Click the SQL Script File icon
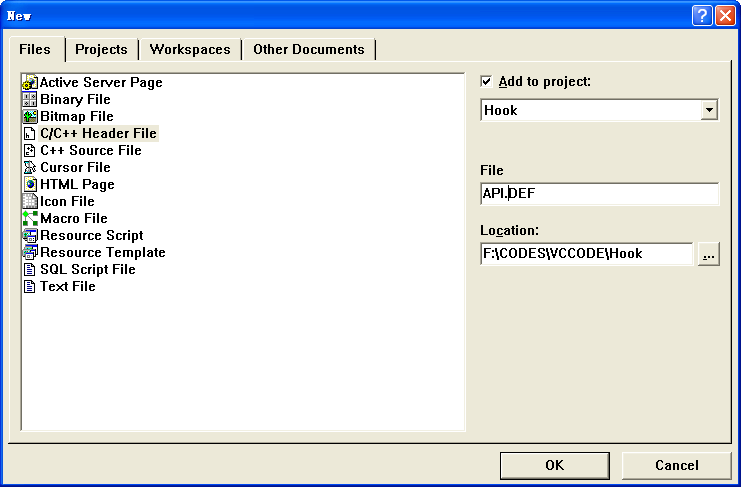 30,269
